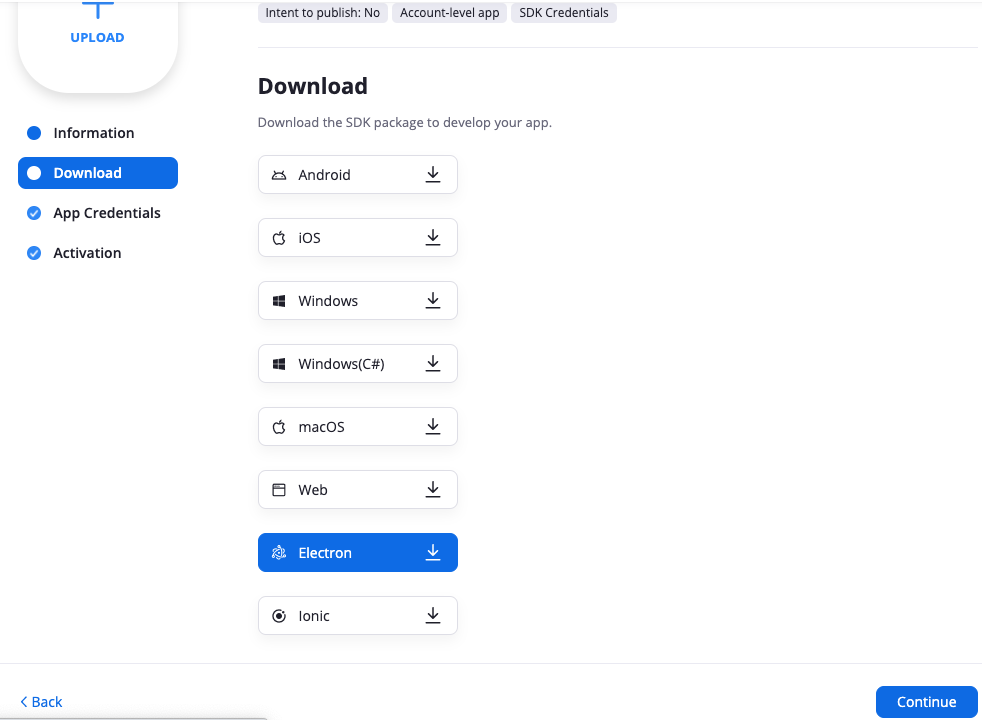
Task: Click the download arrow for Web
Action: (433, 490)
